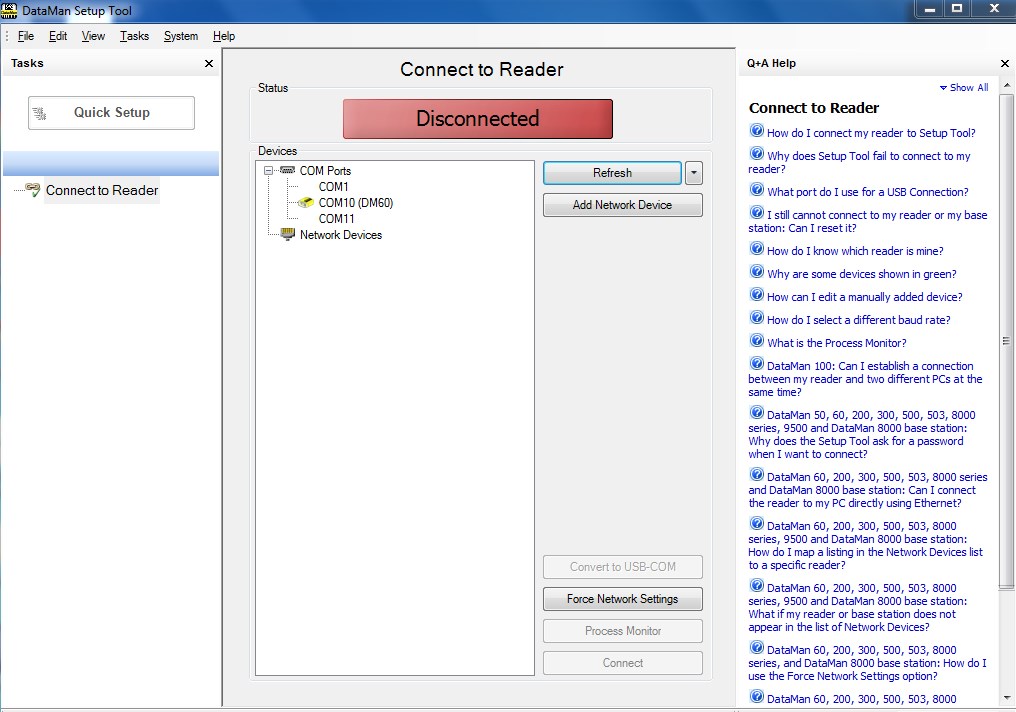Click the Network Devices icon
The width and height of the screenshot is (1016, 712).
(x=288, y=234)
